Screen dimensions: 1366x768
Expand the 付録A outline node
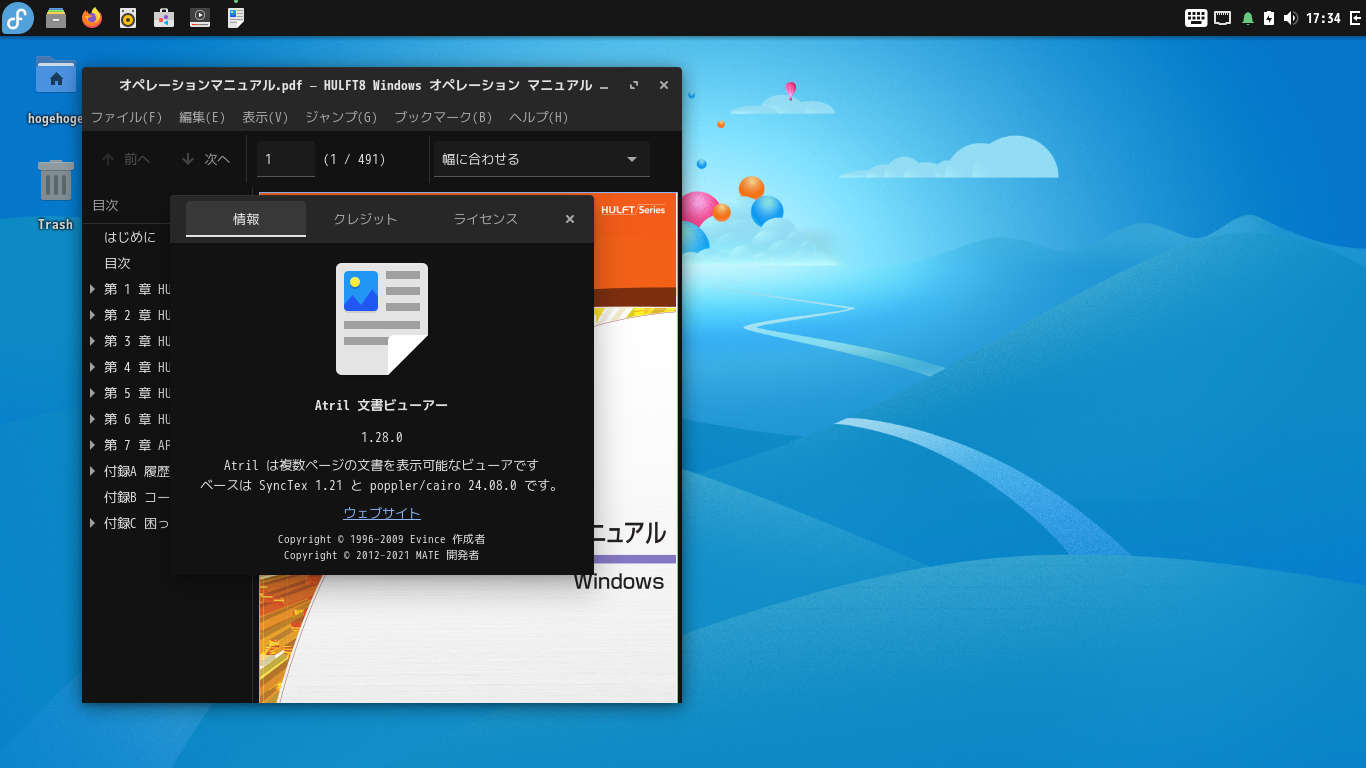93,471
